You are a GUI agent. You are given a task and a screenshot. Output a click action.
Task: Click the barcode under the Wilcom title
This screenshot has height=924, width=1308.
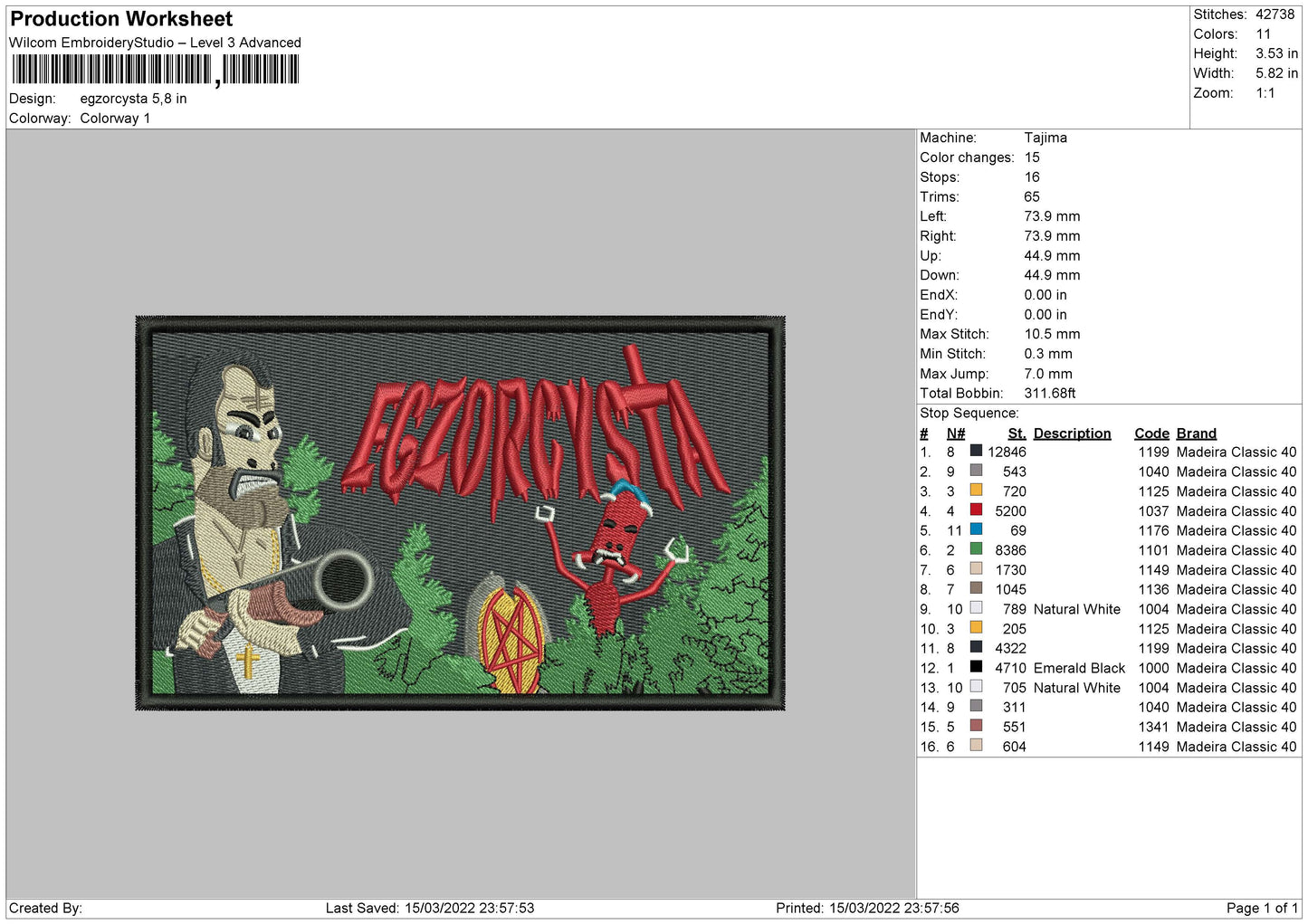pos(155,70)
